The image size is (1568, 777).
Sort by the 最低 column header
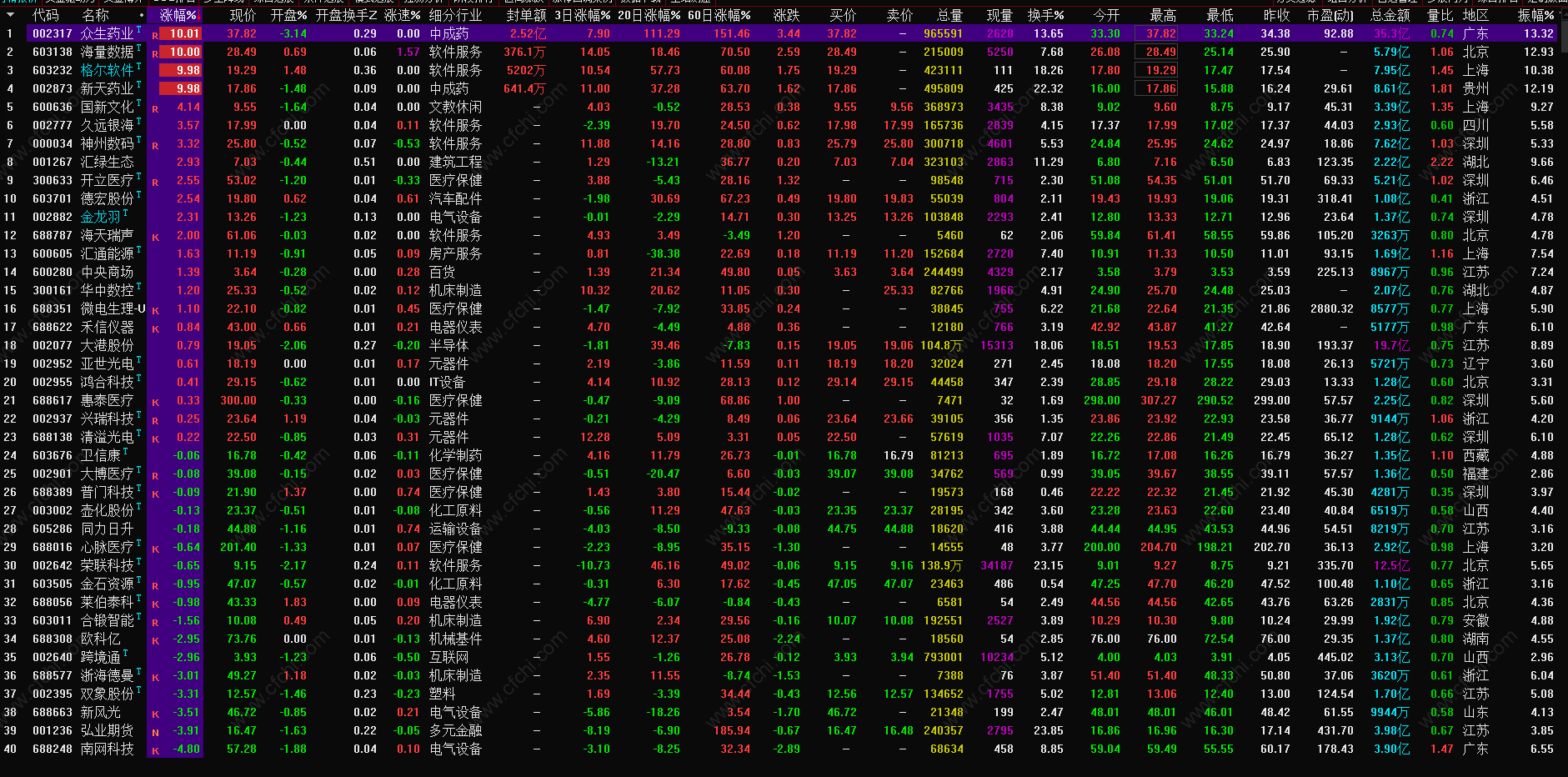click(x=1220, y=15)
